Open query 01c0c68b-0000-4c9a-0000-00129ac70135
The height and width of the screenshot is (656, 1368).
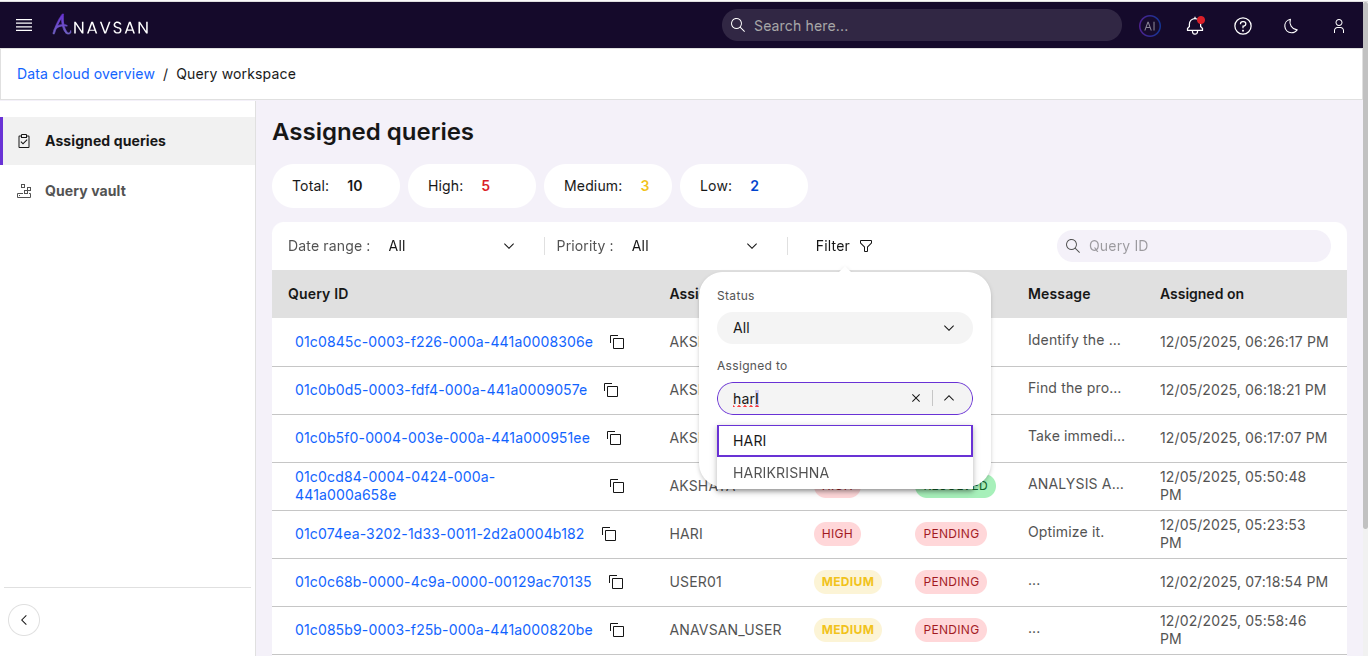443,582
